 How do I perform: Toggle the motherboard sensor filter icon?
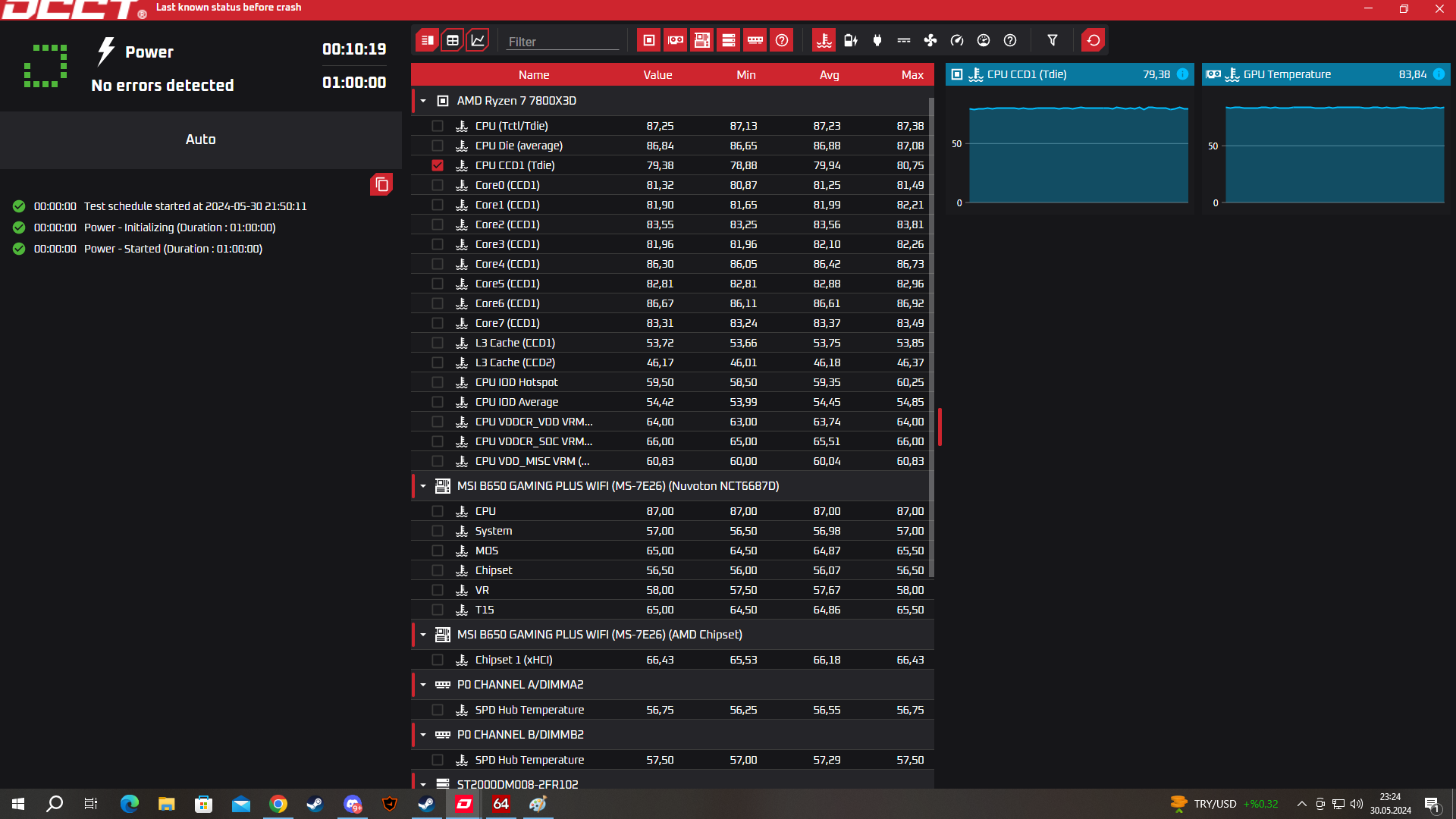coord(701,40)
